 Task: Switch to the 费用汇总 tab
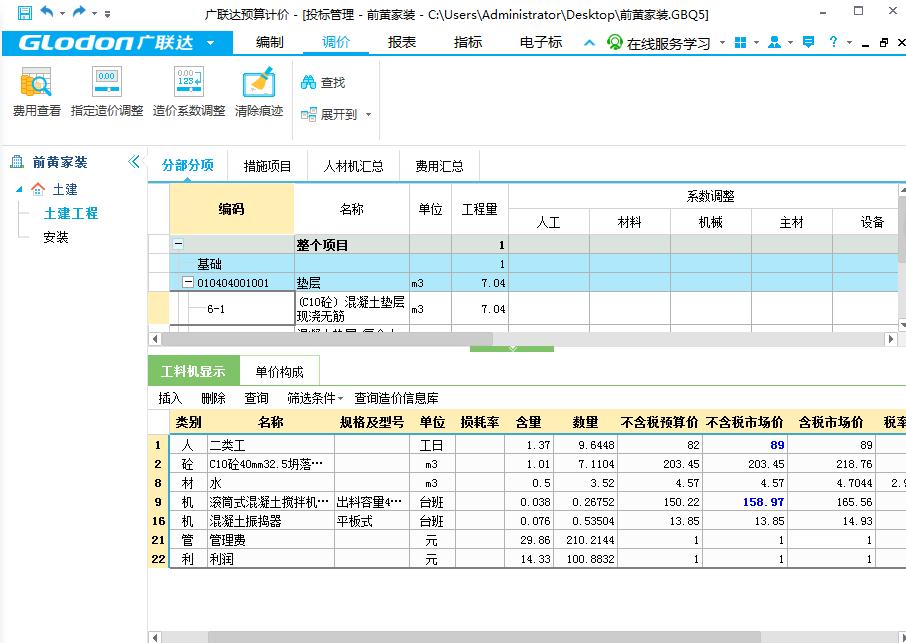pyautogui.click(x=439, y=166)
